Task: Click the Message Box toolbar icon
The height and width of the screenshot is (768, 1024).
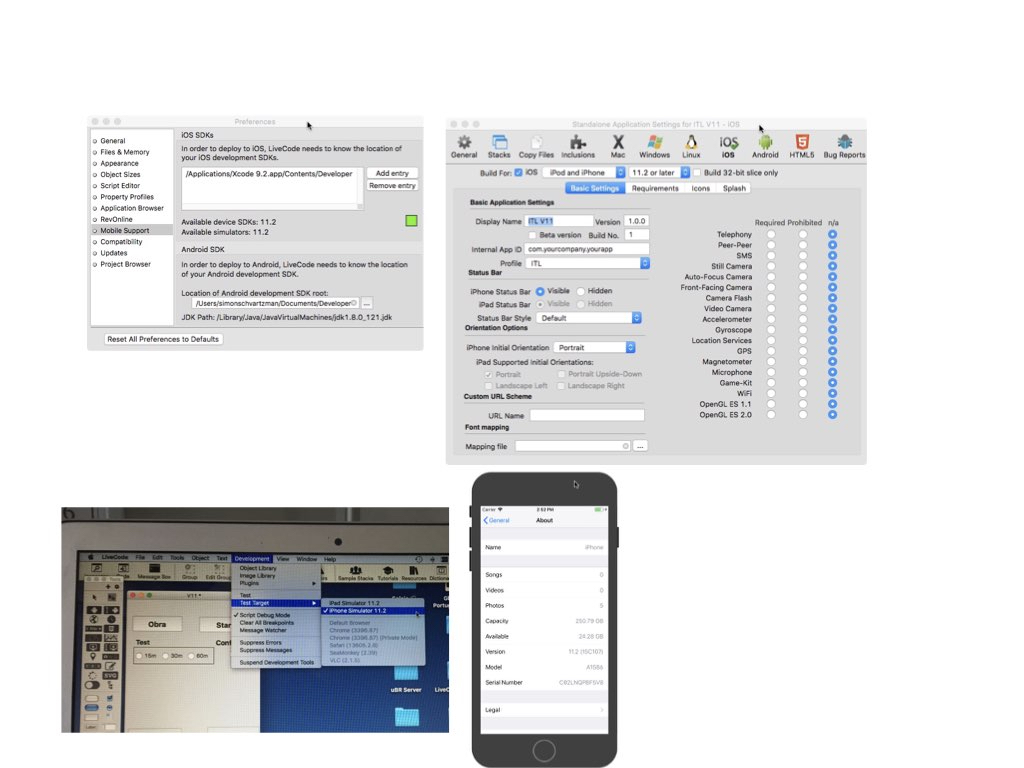Action: coord(154,572)
